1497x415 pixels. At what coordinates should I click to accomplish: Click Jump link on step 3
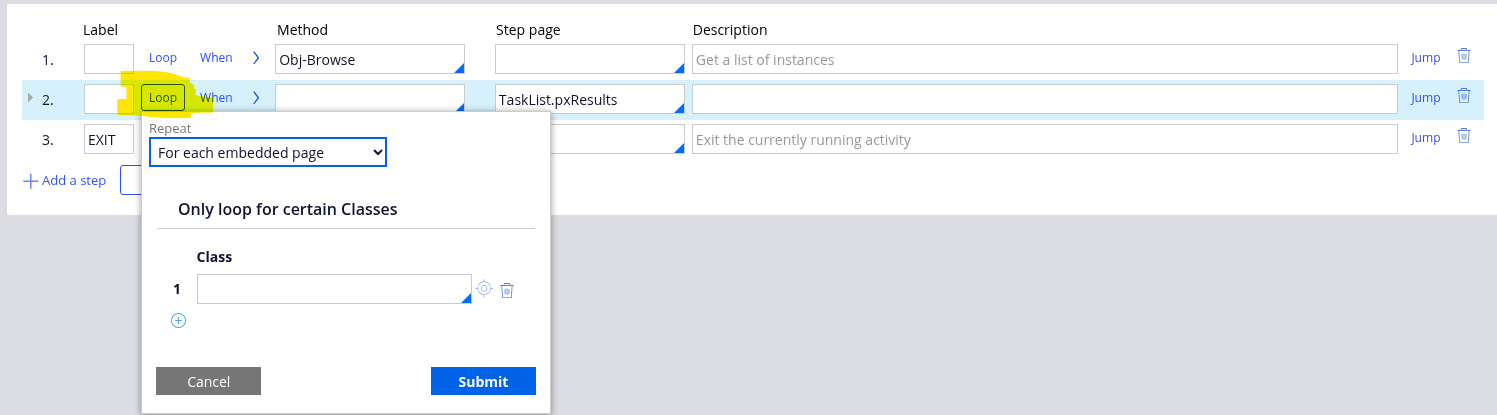coord(1425,138)
